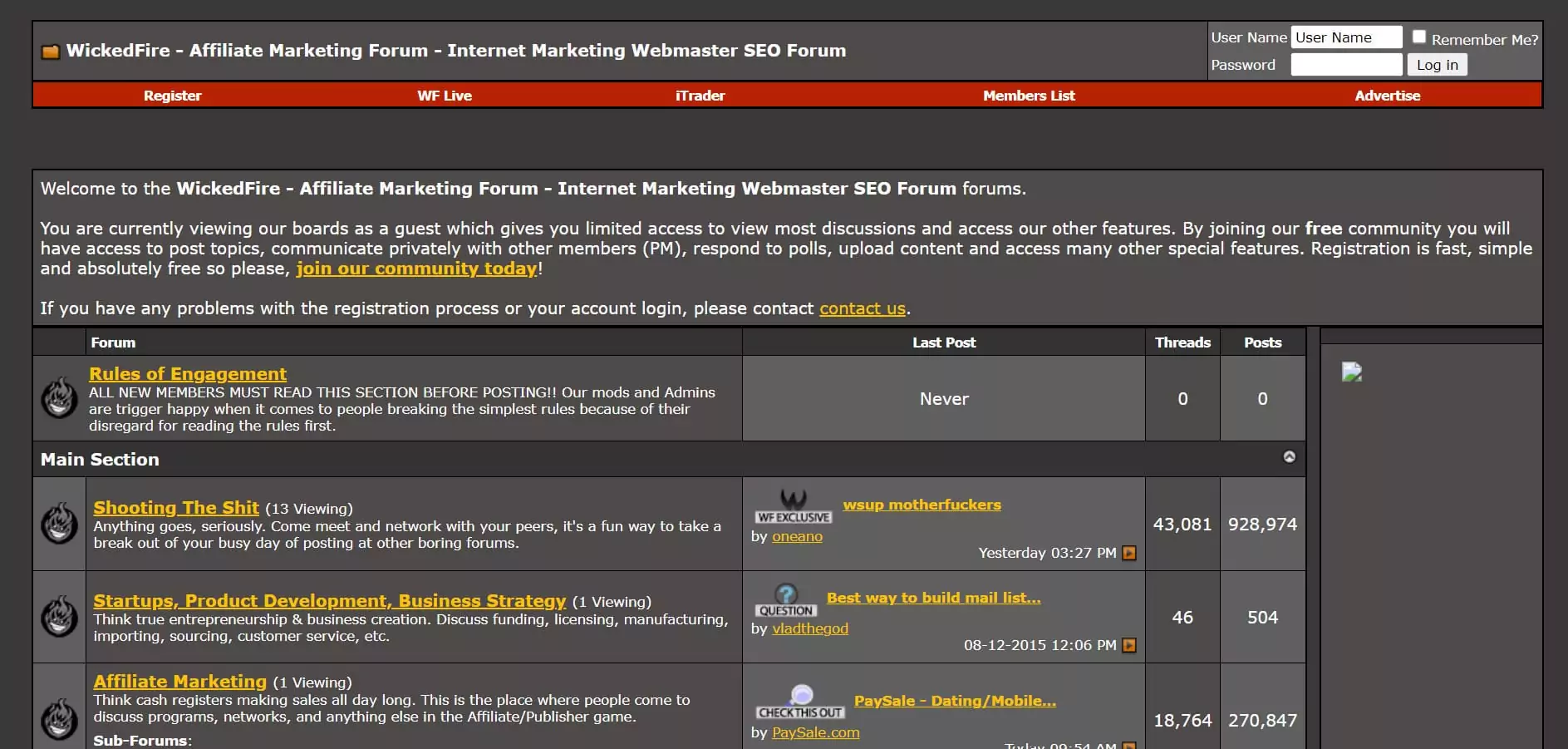Screen dimensions: 1568x749
Task: Click the join our community today link
Action: [x=415, y=268]
